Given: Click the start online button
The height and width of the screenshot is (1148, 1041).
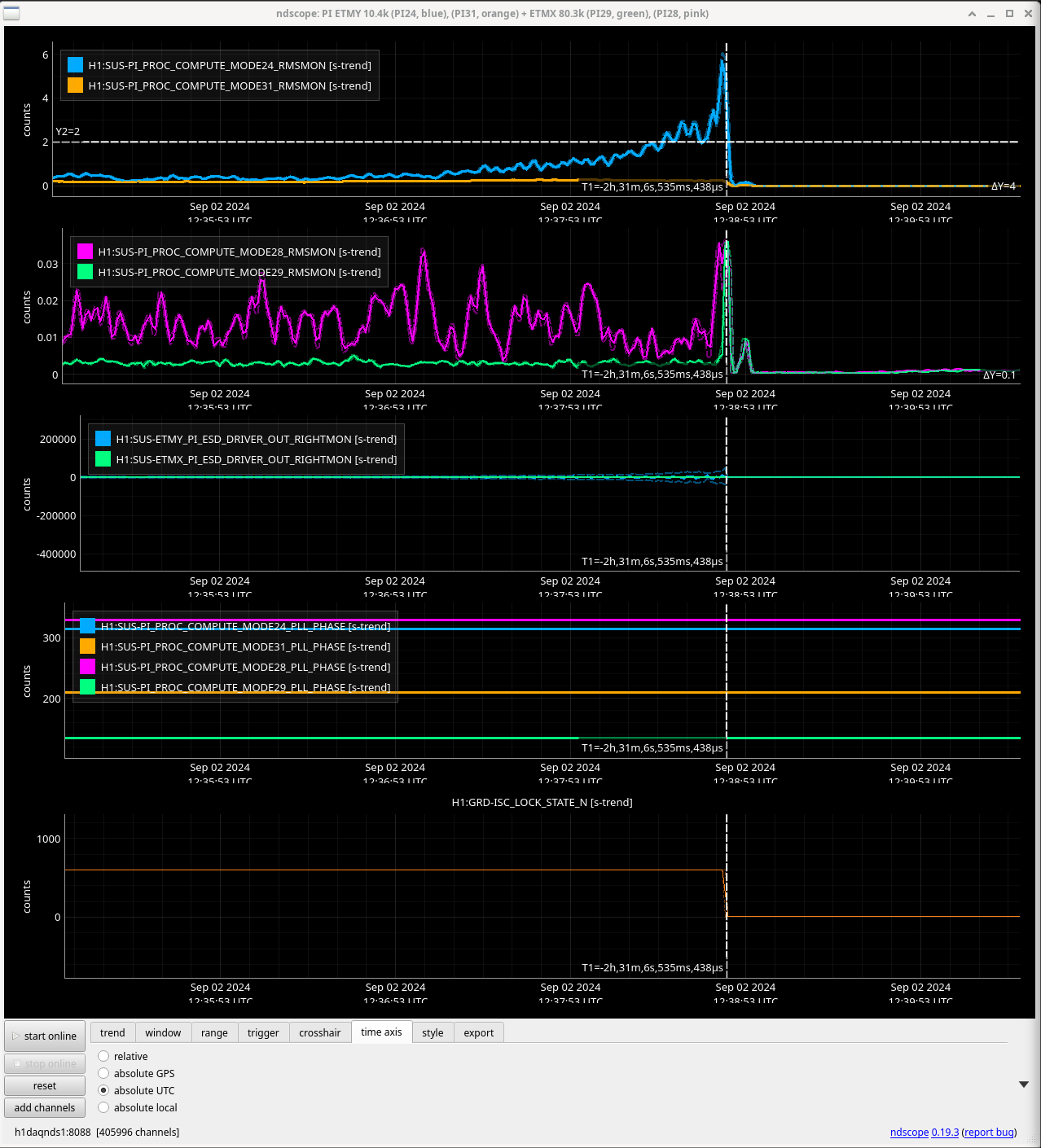Looking at the screenshot, I should pos(45,1036).
